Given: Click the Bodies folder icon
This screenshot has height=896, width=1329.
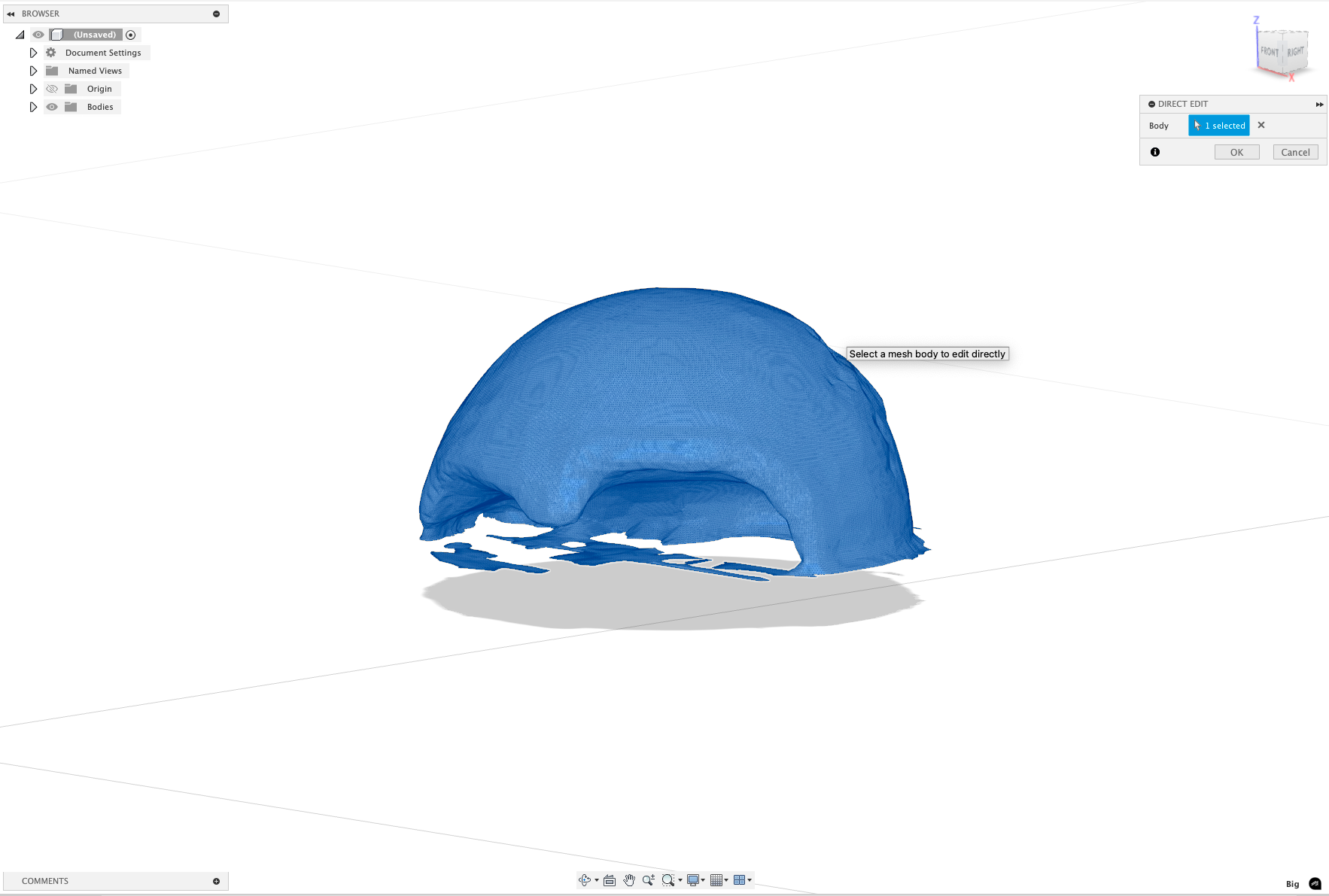Looking at the screenshot, I should 71,107.
